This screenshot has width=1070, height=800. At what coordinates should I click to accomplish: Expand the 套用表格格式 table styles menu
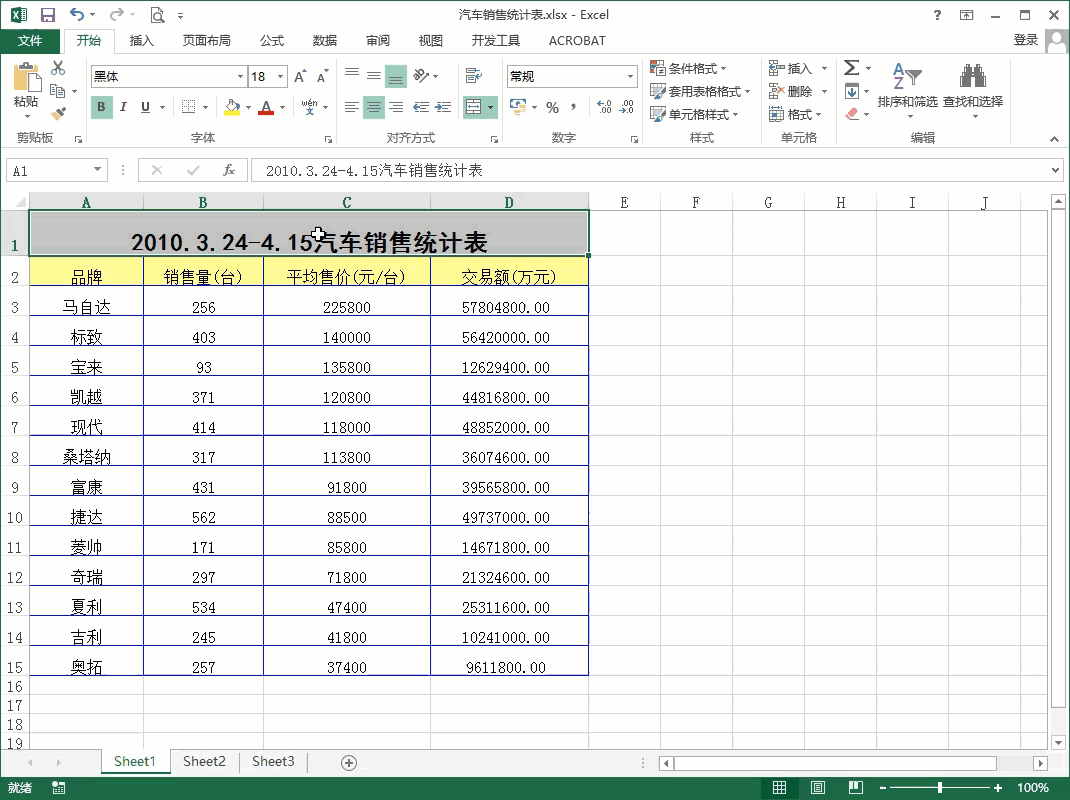point(700,91)
